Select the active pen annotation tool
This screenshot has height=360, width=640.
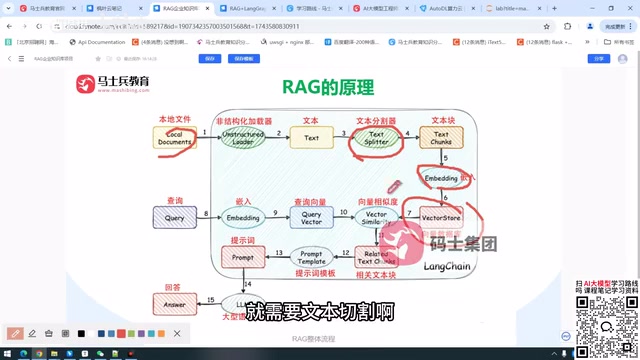click(x=15, y=333)
